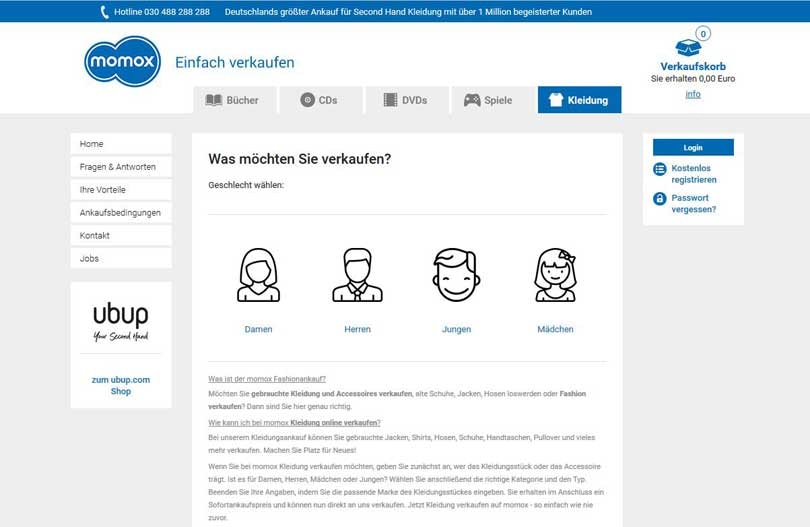
Task: Go to Ankaufsbedingungen in sidebar menu
Action: pos(120,213)
